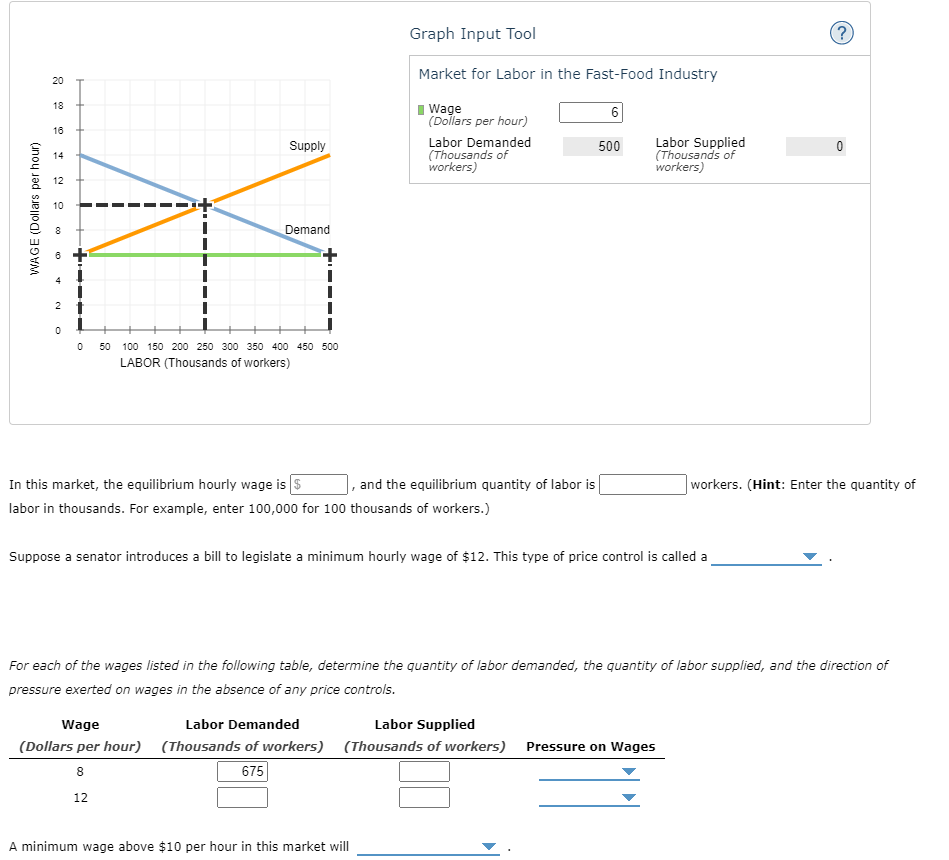Click the Labor Supplied blank for $8 wage
Screen dimensions: 949x860
[424, 771]
